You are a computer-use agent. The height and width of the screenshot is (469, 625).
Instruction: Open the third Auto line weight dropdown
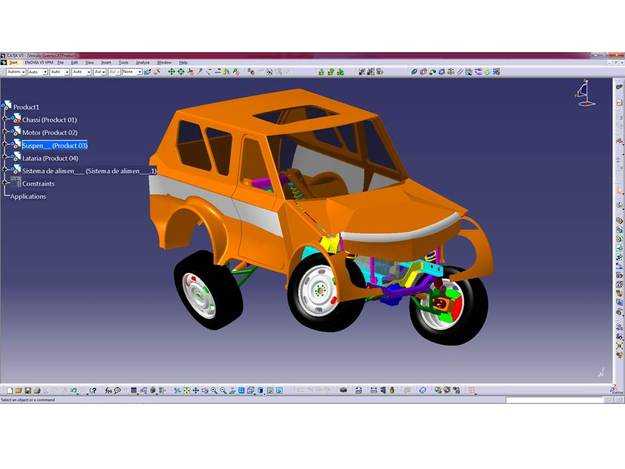click(x=60, y=72)
